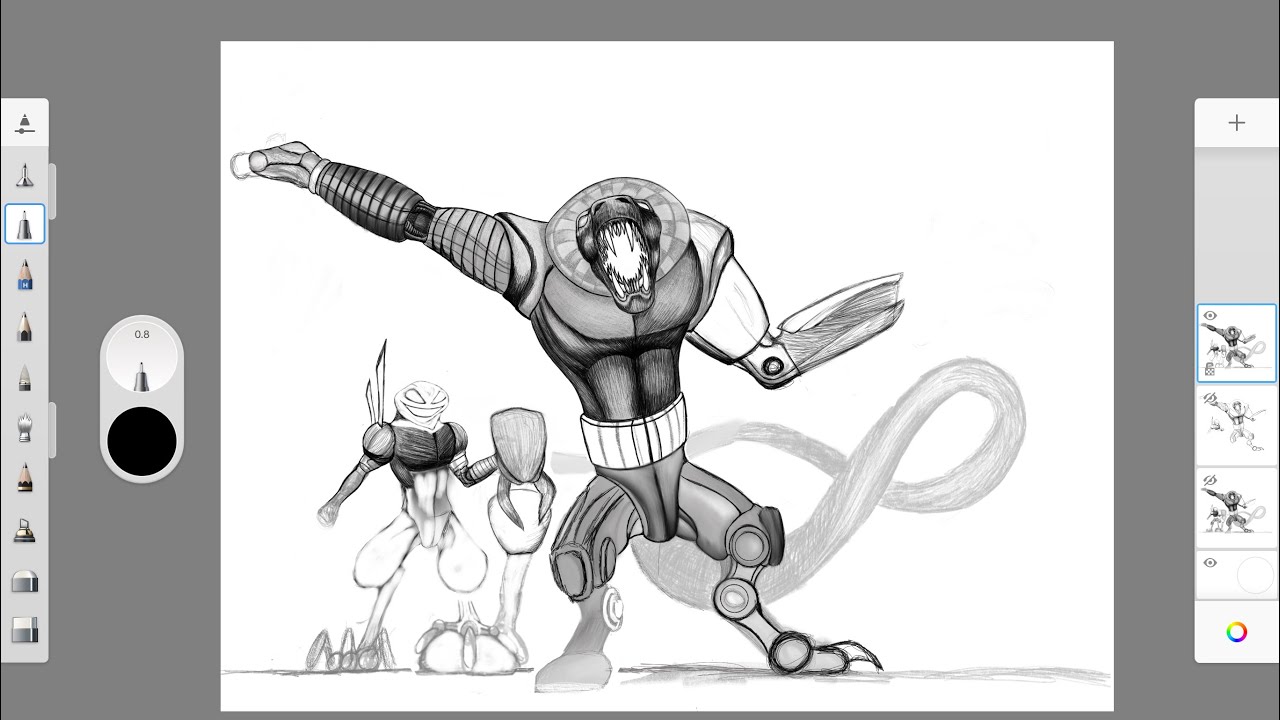Select the inking pen tool
This screenshot has height=720, width=1280.
tap(25, 224)
